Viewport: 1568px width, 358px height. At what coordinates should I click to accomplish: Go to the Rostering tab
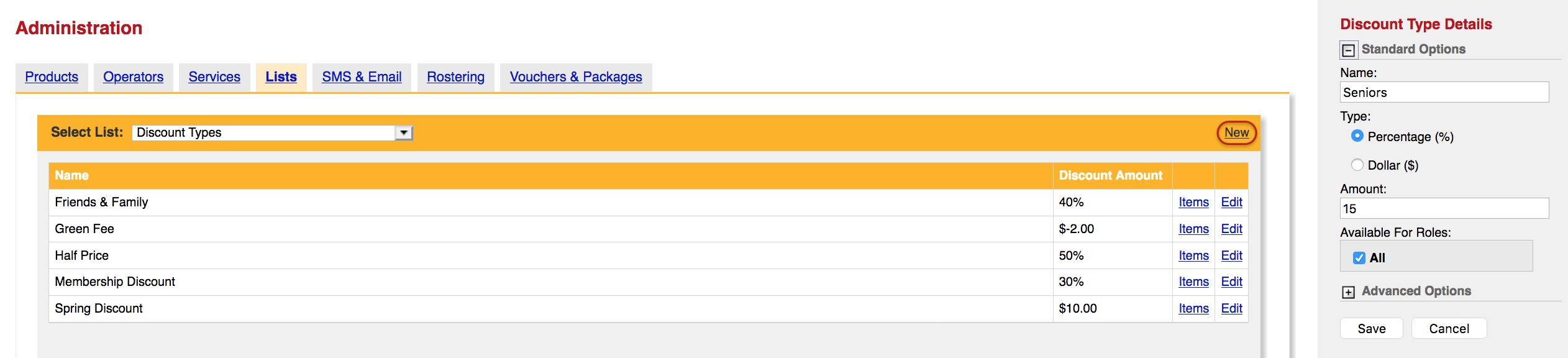[455, 77]
